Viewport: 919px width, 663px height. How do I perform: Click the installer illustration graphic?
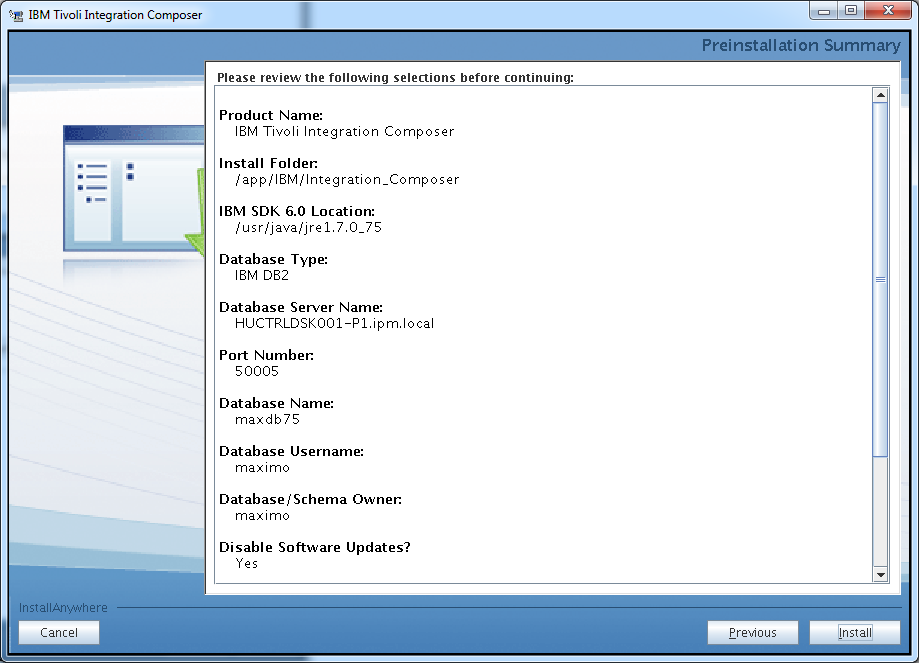[134, 191]
